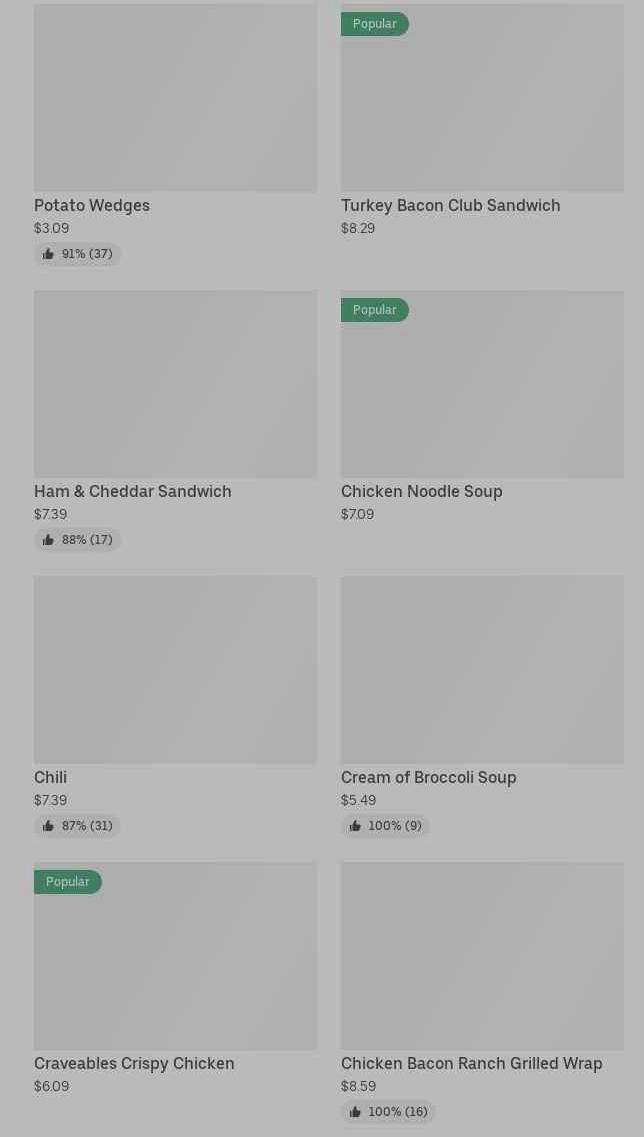Click the Turkey Bacon Club Sandwich title
644x1137 pixels.
(x=450, y=205)
